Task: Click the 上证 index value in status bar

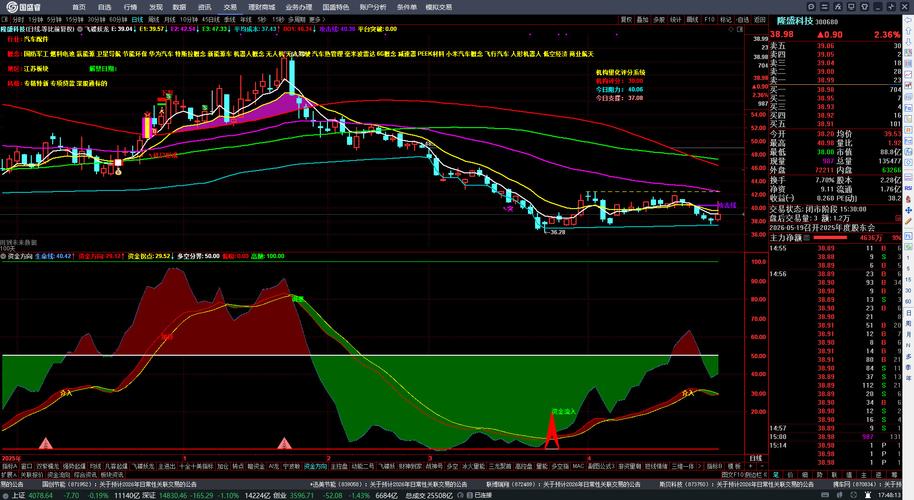Action: (40, 495)
